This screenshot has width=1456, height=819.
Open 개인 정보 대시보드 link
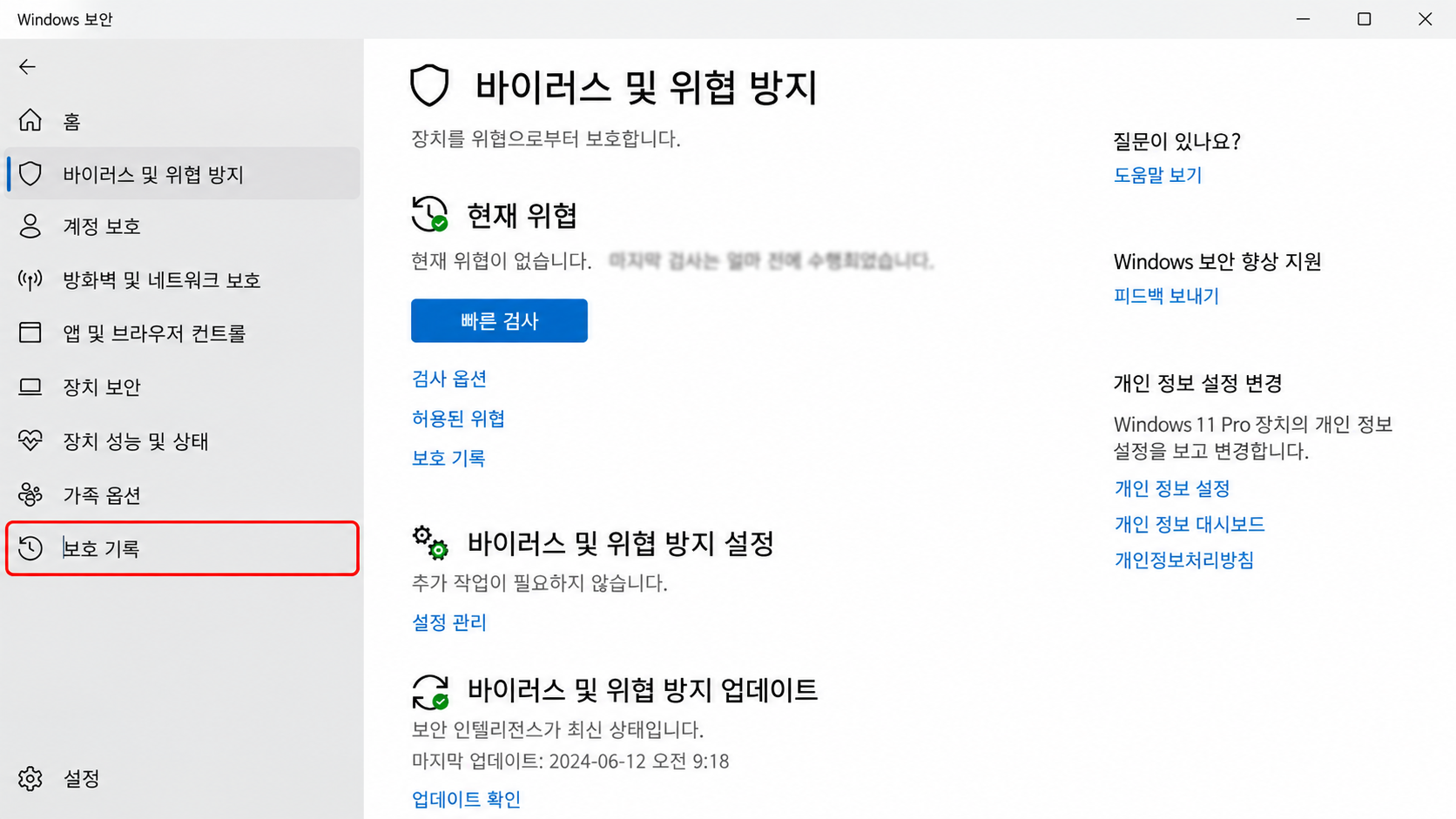coord(1190,524)
